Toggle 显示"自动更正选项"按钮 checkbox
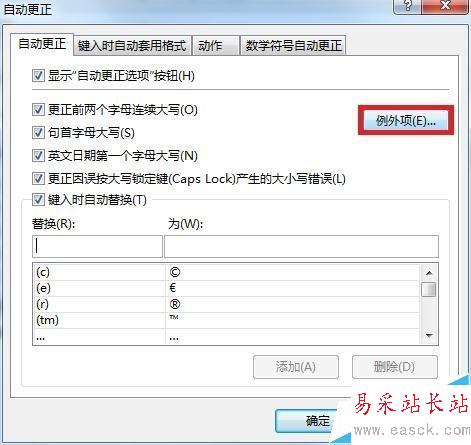471x445 pixels. 38,75
